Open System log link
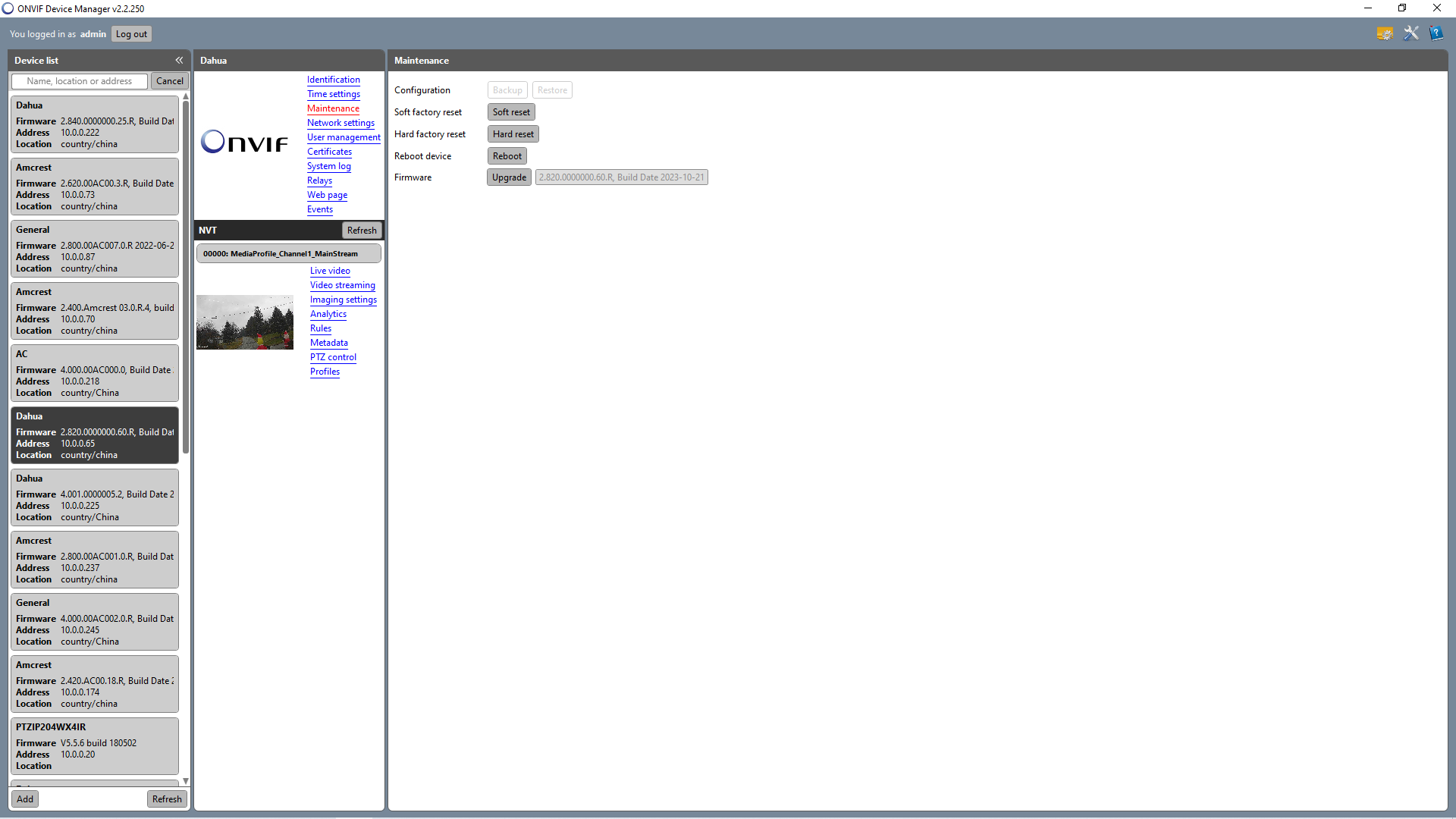Image resolution: width=1456 pixels, height=819 pixels. point(329,166)
